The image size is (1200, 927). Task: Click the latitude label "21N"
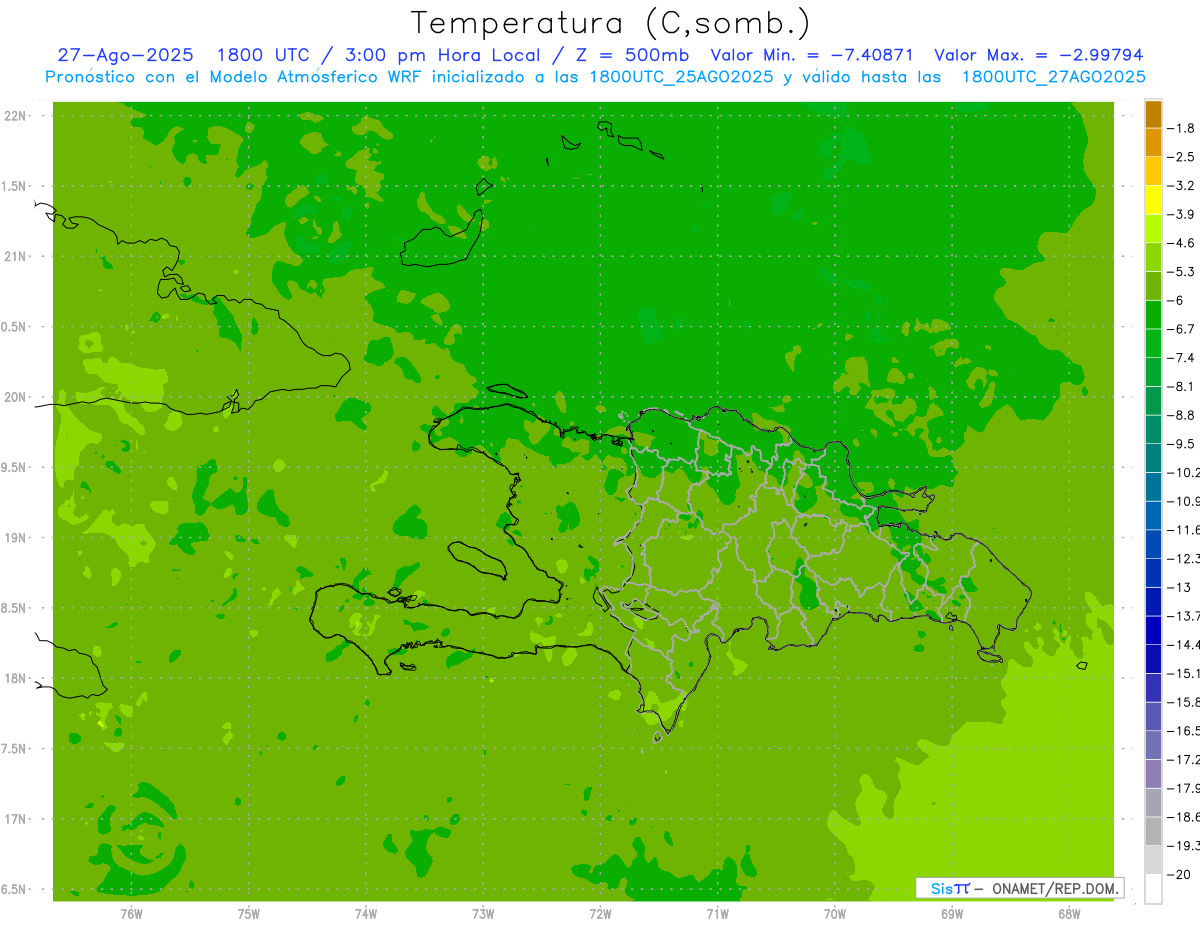point(17,257)
